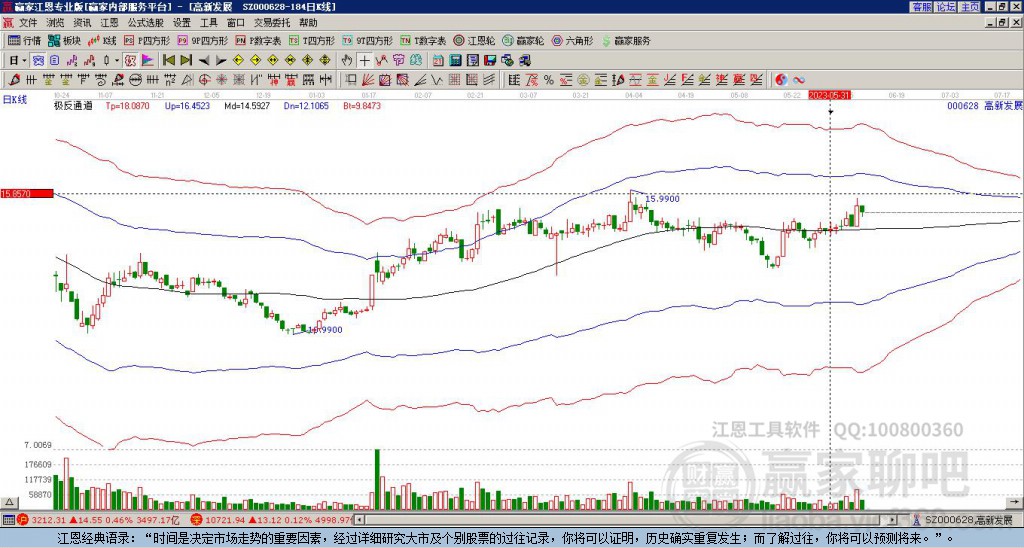This screenshot has height=548, width=1024.
Task: Click the diamond icon with four arrows
Action: pos(325,61)
